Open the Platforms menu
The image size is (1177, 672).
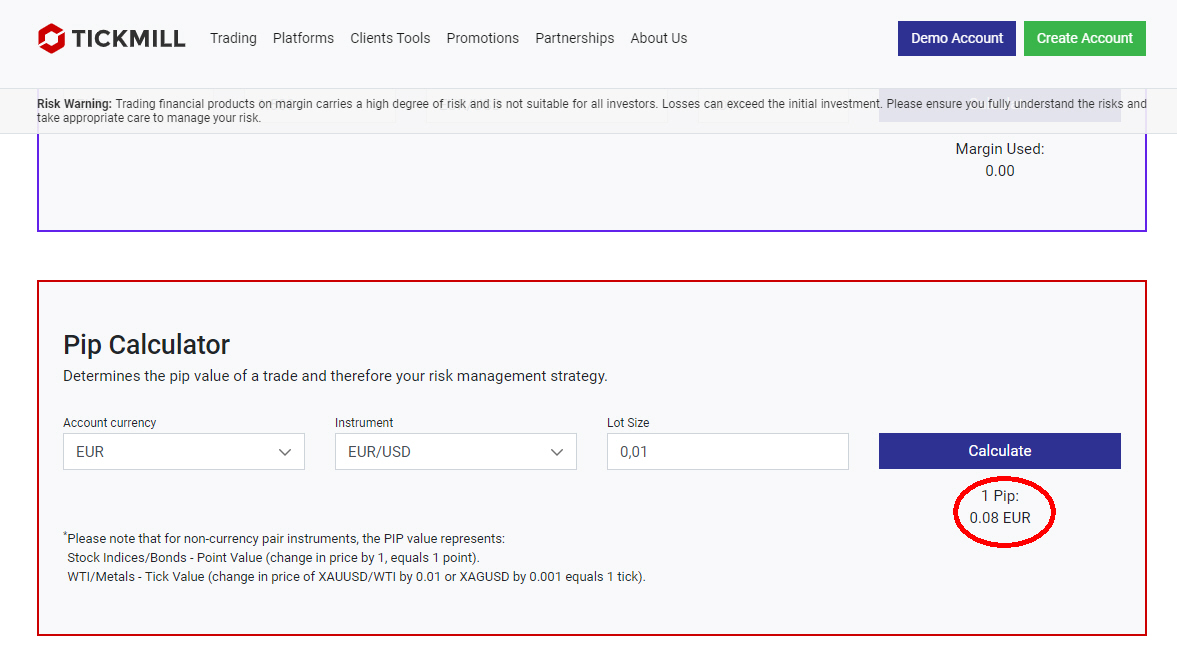tap(303, 38)
